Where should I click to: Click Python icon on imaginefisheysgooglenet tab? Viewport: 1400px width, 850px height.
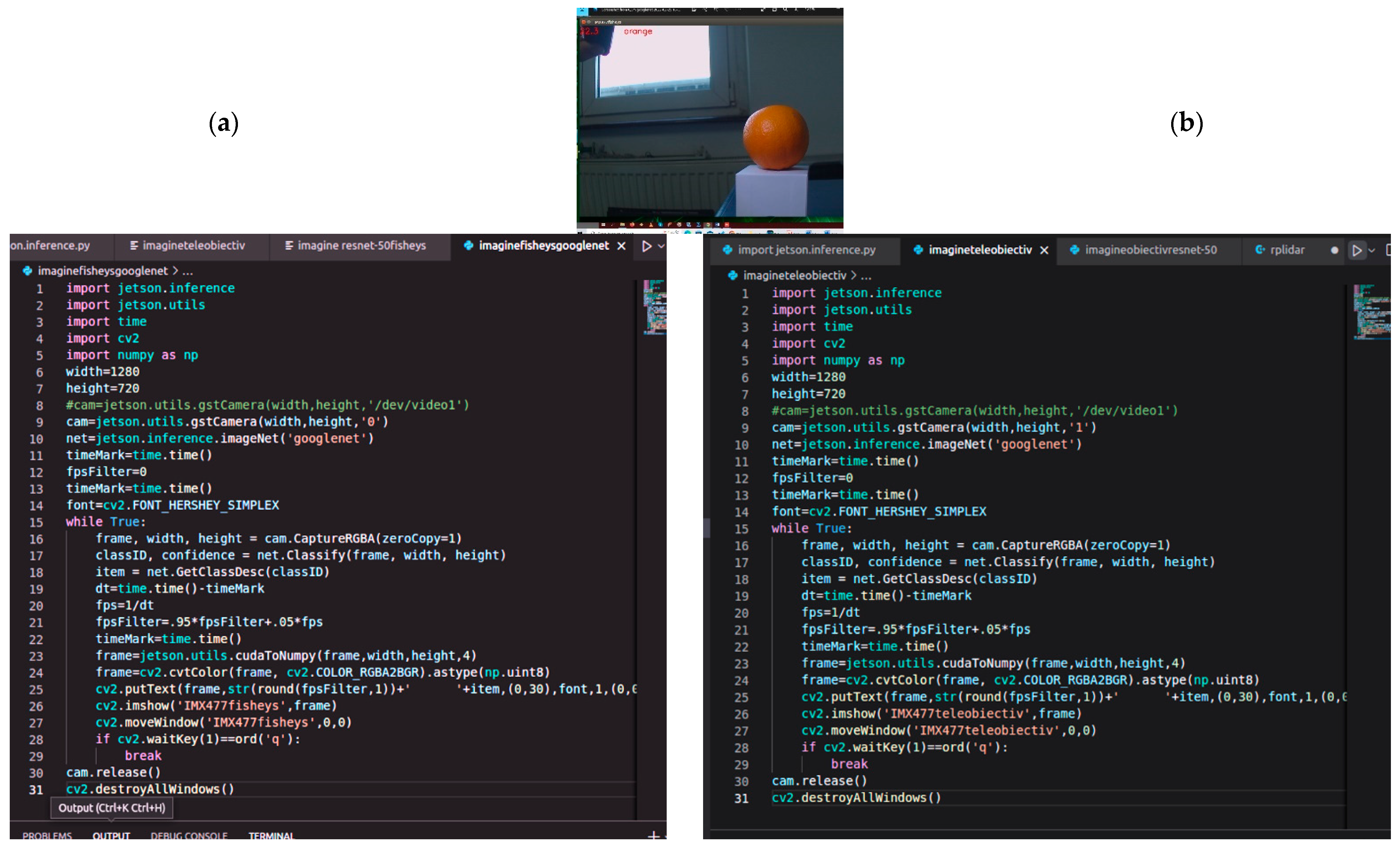pyautogui.click(x=468, y=246)
